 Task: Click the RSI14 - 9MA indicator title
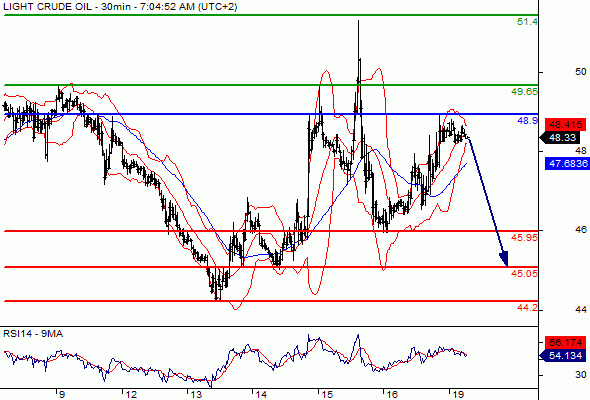pos(33,334)
